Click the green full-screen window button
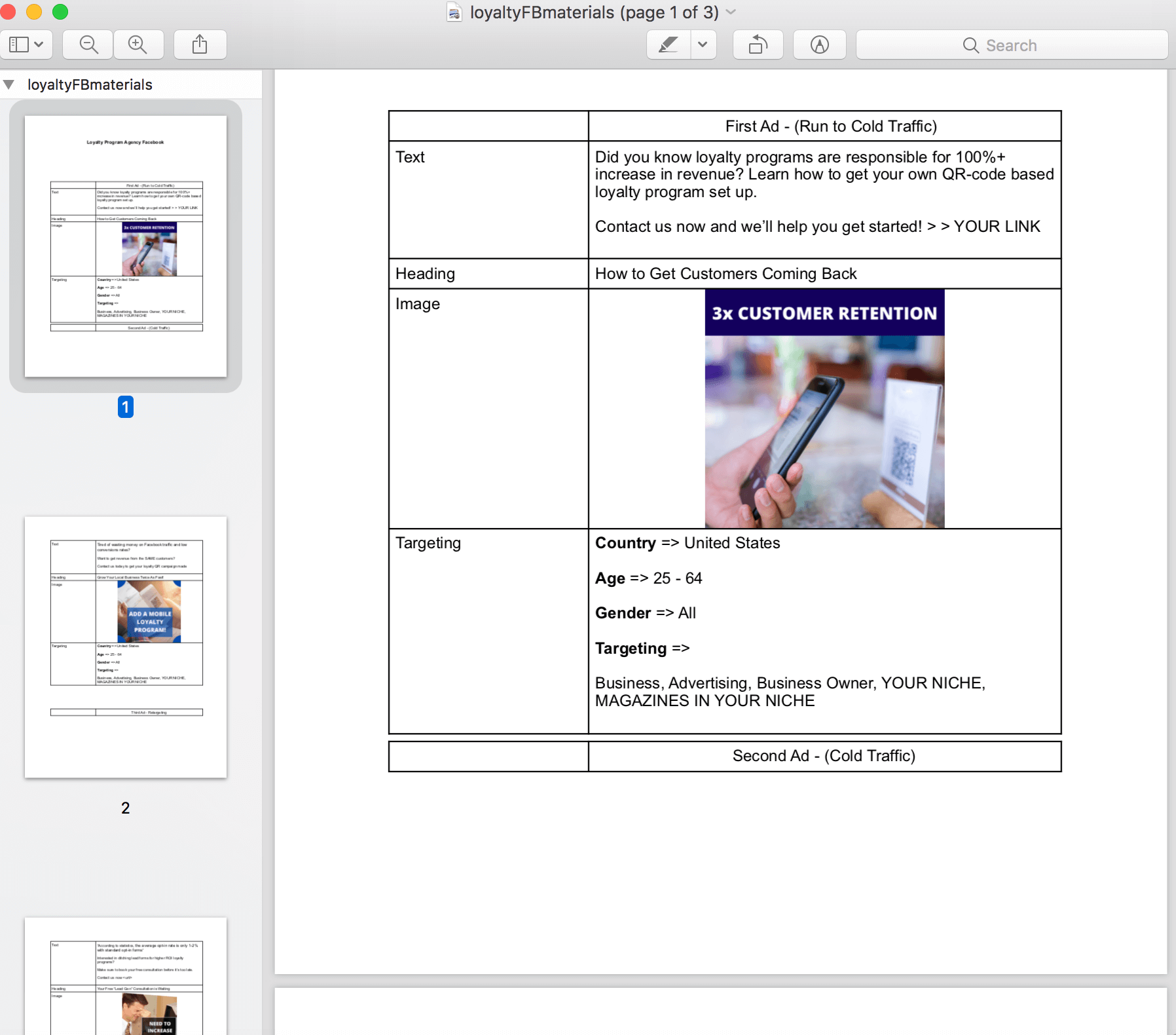The height and width of the screenshot is (1035, 1176). pyautogui.click(x=60, y=12)
